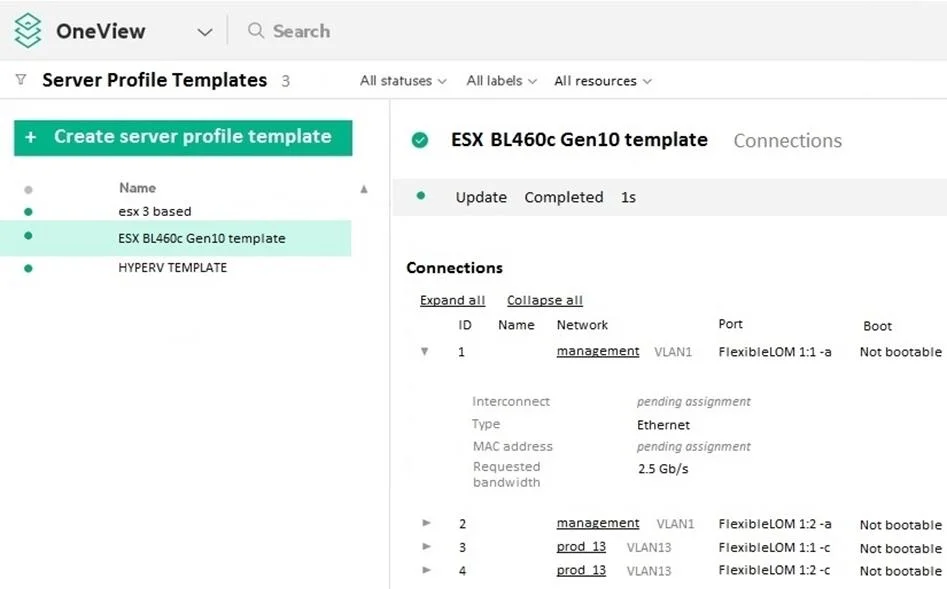Viewport: 947px width, 589px height.
Task: Click Create server profile template button
Action: point(183,138)
